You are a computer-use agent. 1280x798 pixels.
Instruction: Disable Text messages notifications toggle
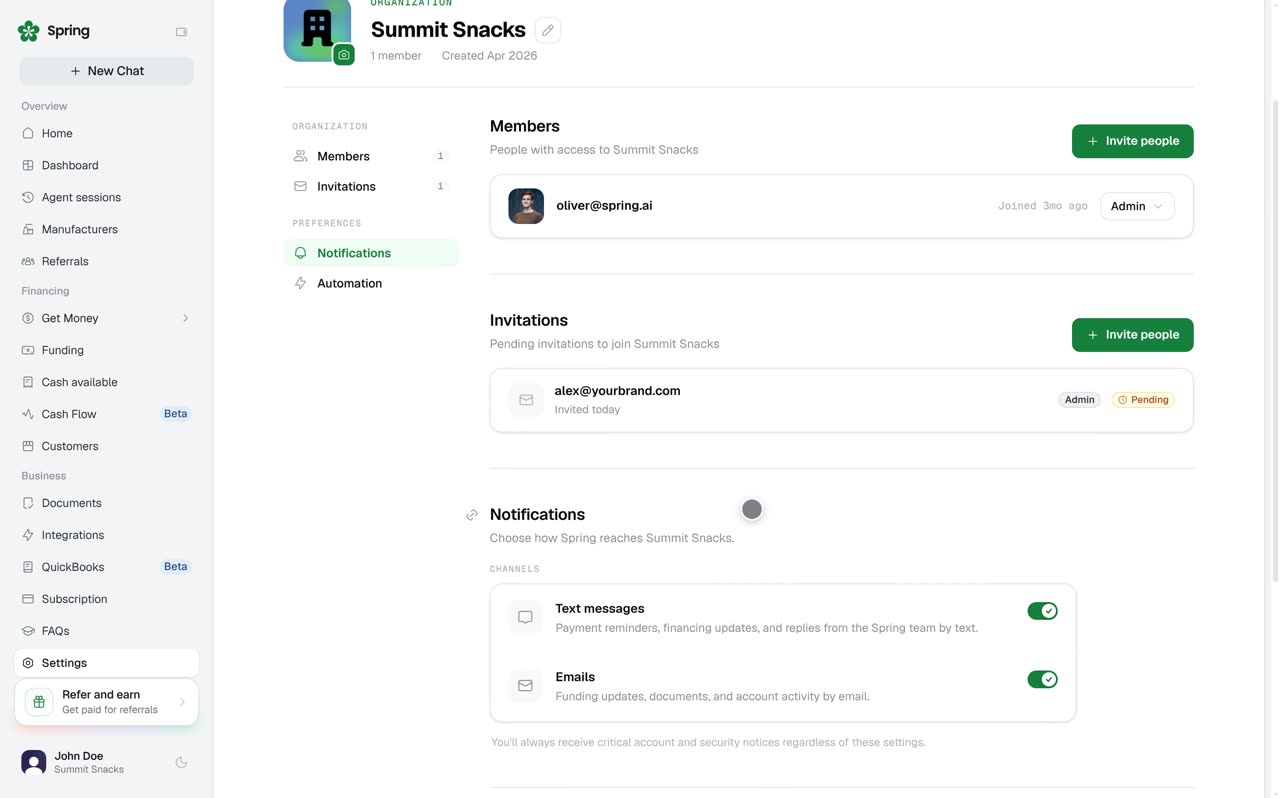pyautogui.click(x=1042, y=611)
